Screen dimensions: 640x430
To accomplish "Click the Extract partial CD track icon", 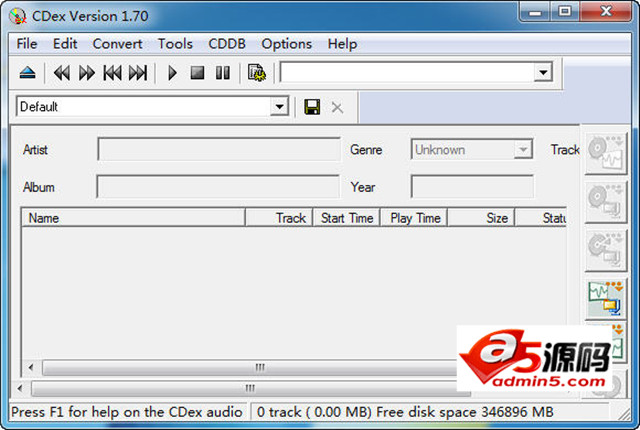I will [606, 250].
